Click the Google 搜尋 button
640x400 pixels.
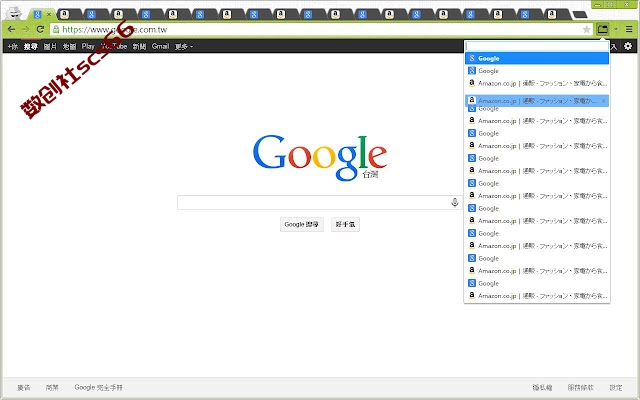coord(302,224)
